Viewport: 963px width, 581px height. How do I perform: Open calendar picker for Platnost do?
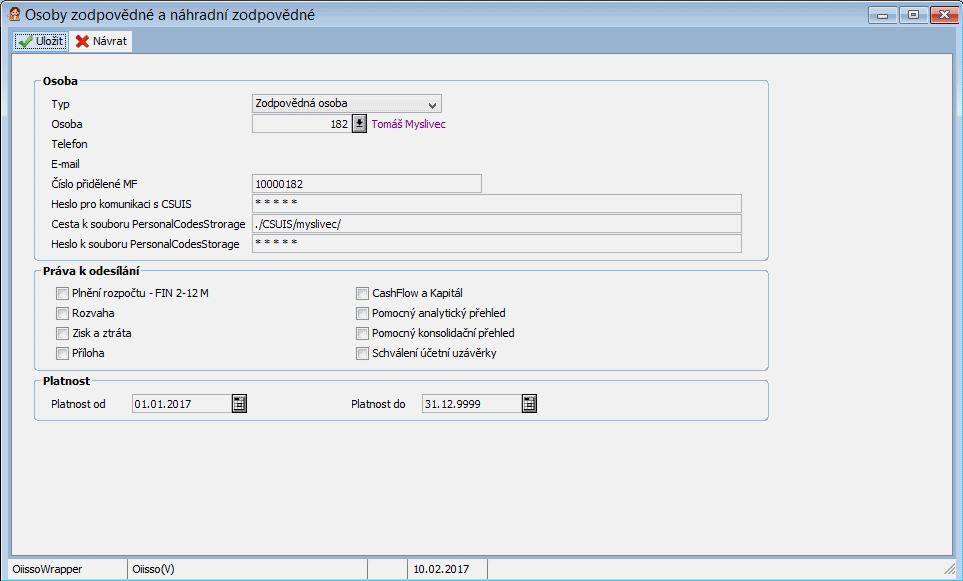(x=529, y=404)
